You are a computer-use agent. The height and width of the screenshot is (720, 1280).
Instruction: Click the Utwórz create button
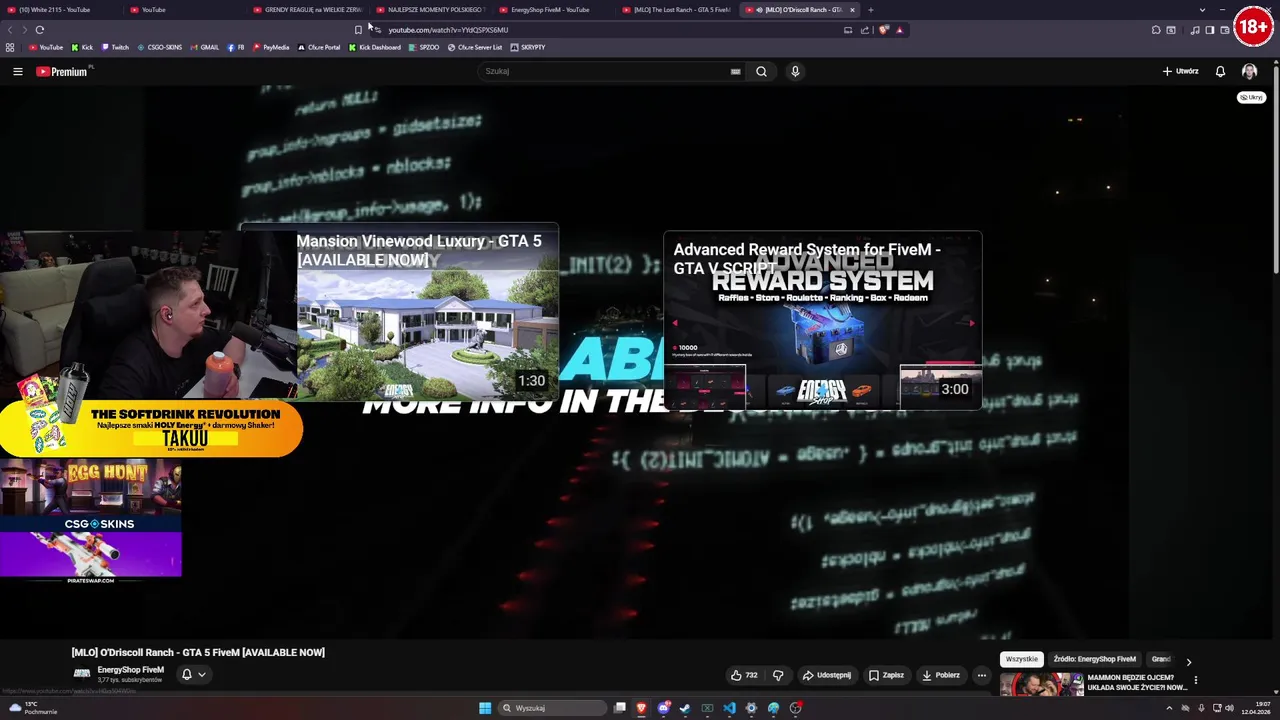coord(1180,71)
